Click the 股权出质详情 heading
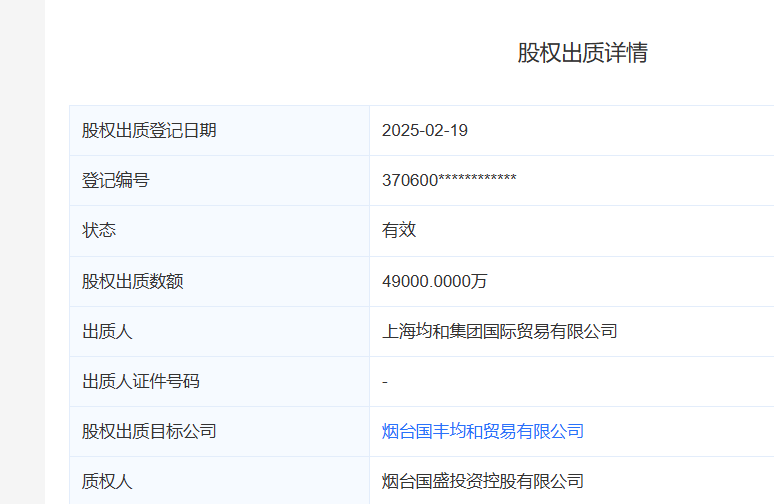774x504 pixels. (x=582, y=53)
